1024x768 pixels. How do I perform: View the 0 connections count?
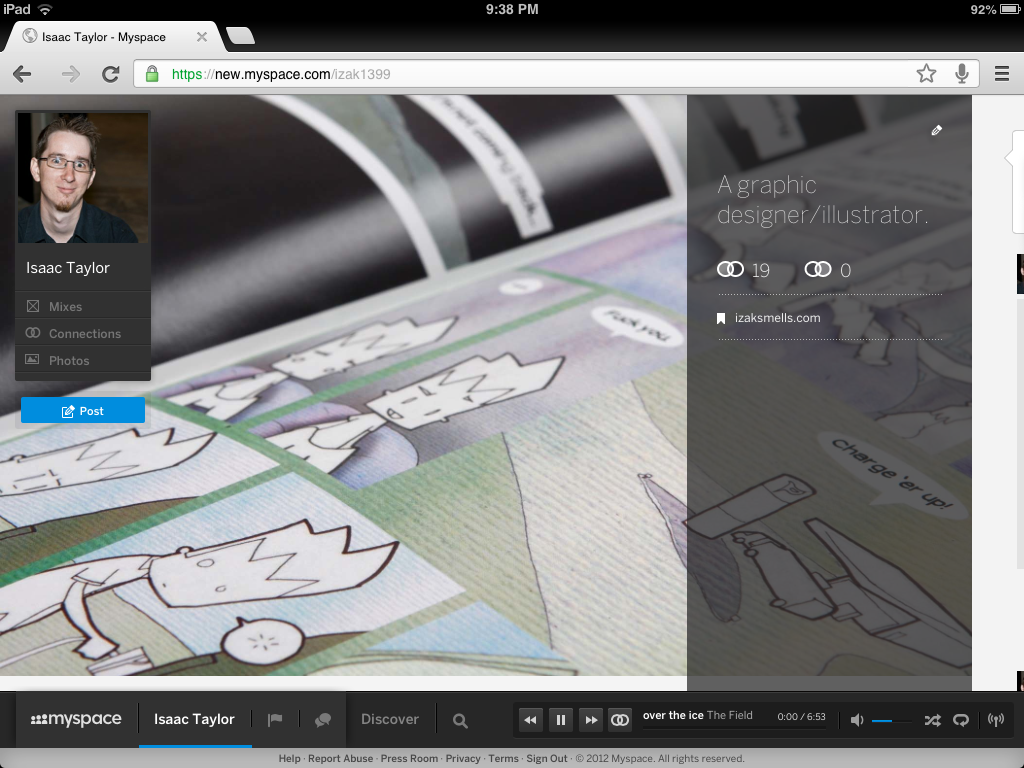coord(828,270)
